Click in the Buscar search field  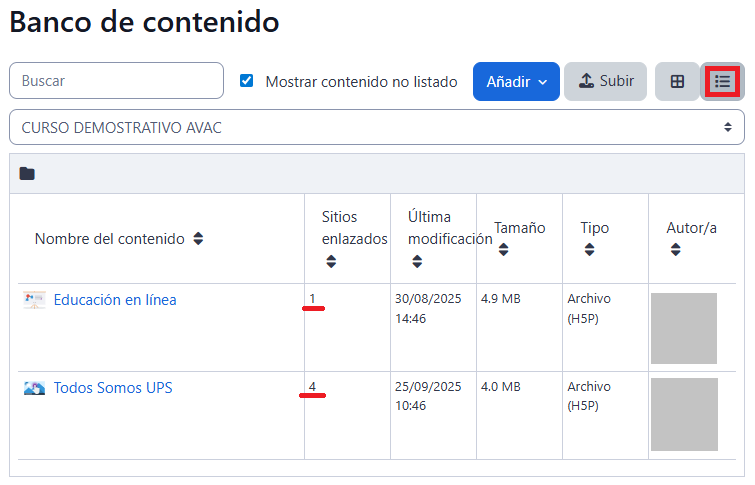click(116, 81)
